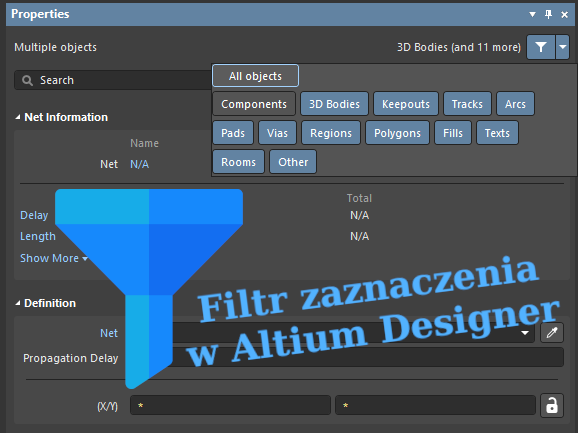Click the search magnifier icon
The height and width of the screenshot is (433, 578).
tap(27, 80)
